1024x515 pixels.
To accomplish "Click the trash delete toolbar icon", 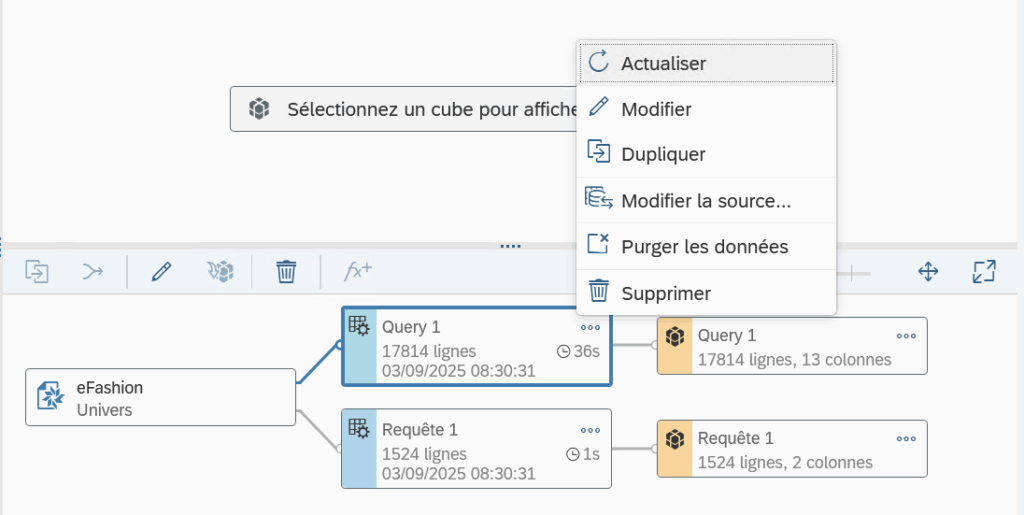I will pyautogui.click(x=286, y=271).
